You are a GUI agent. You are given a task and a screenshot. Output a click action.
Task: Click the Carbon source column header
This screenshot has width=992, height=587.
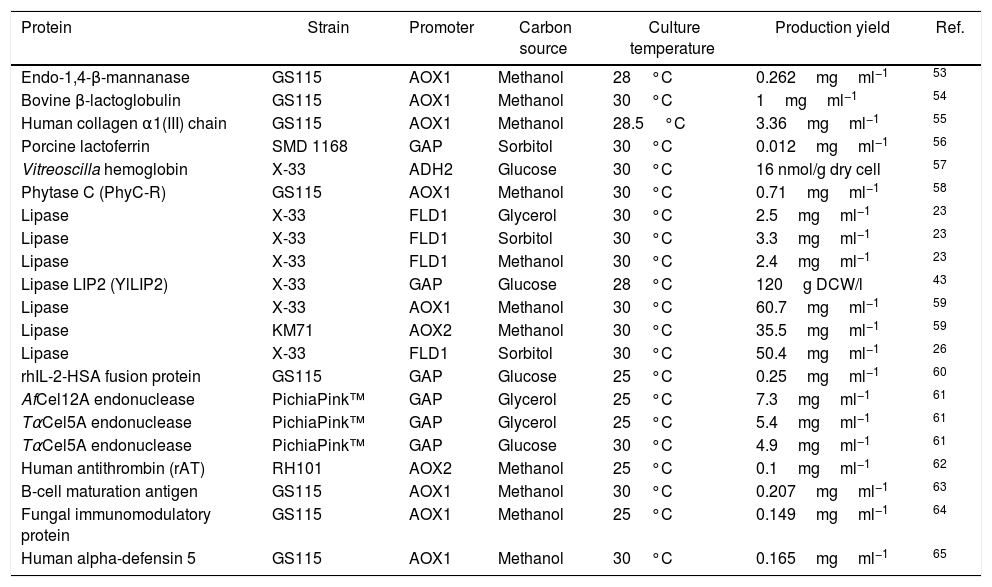[x=544, y=38]
